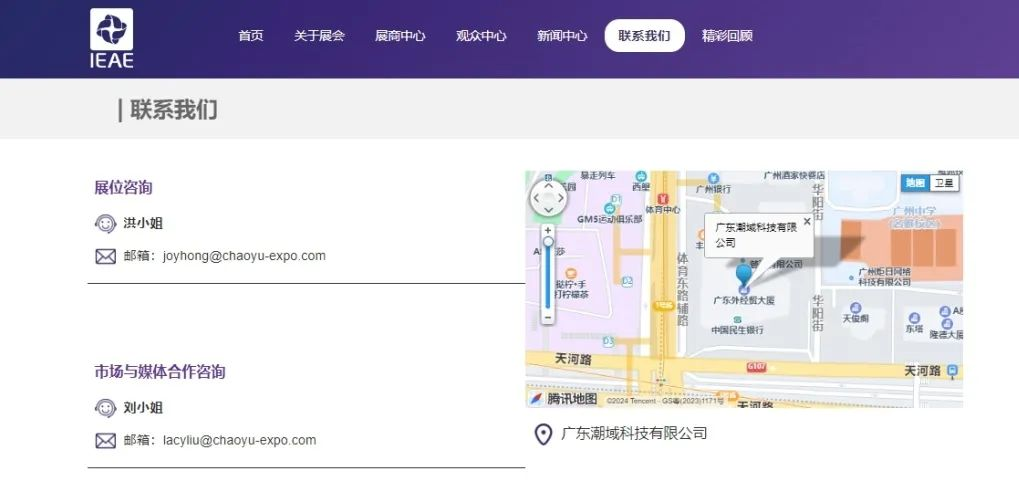Click the map zoom-out minus button
This screenshot has height=501, width=1019.
pos(547,317)
